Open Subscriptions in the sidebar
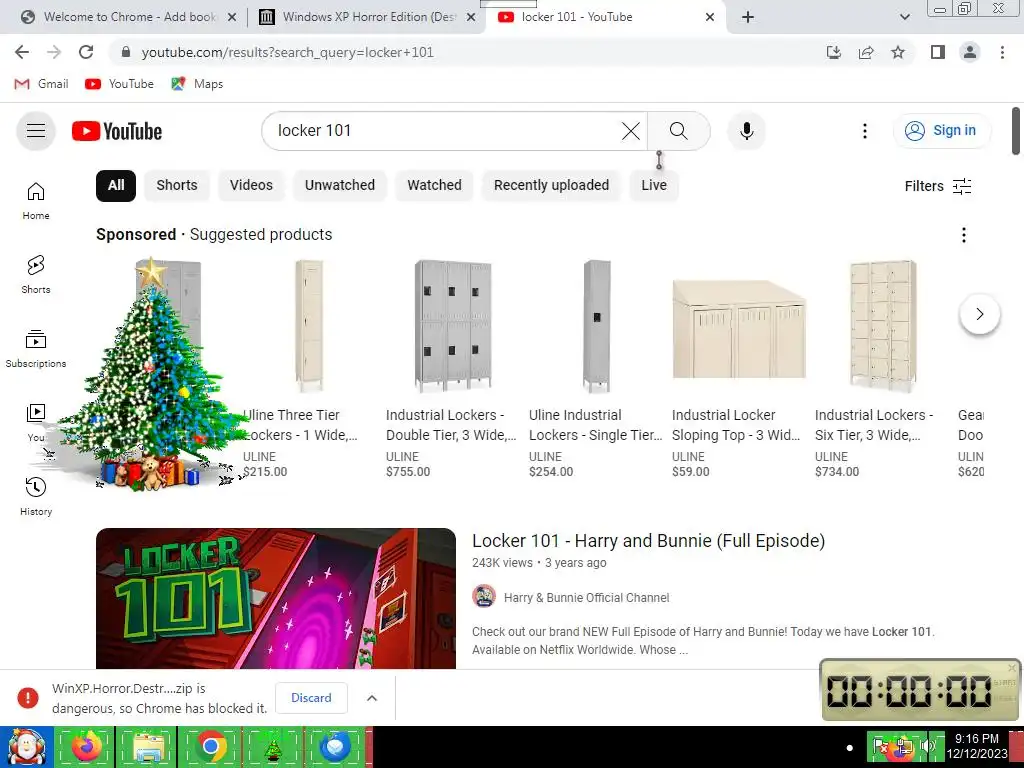Image resolution: width=1024 pixels, height=768 pixels. 36,349
